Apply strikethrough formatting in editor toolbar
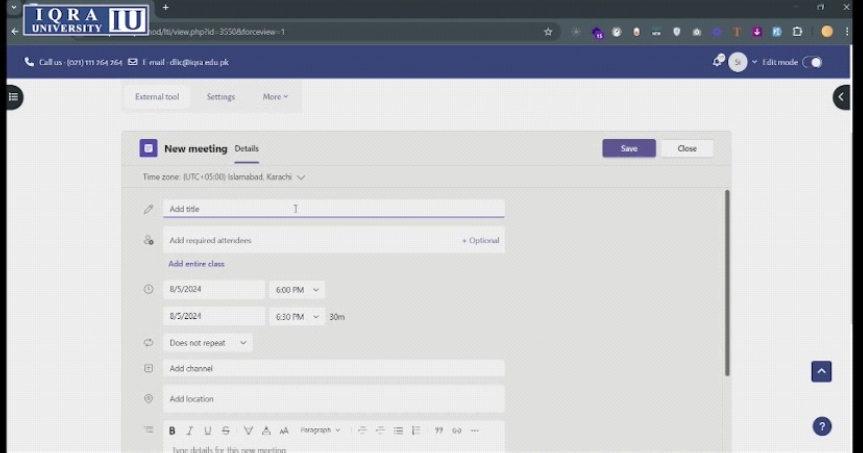This screenshot has width=863, height=453. [x=226, y=430]
